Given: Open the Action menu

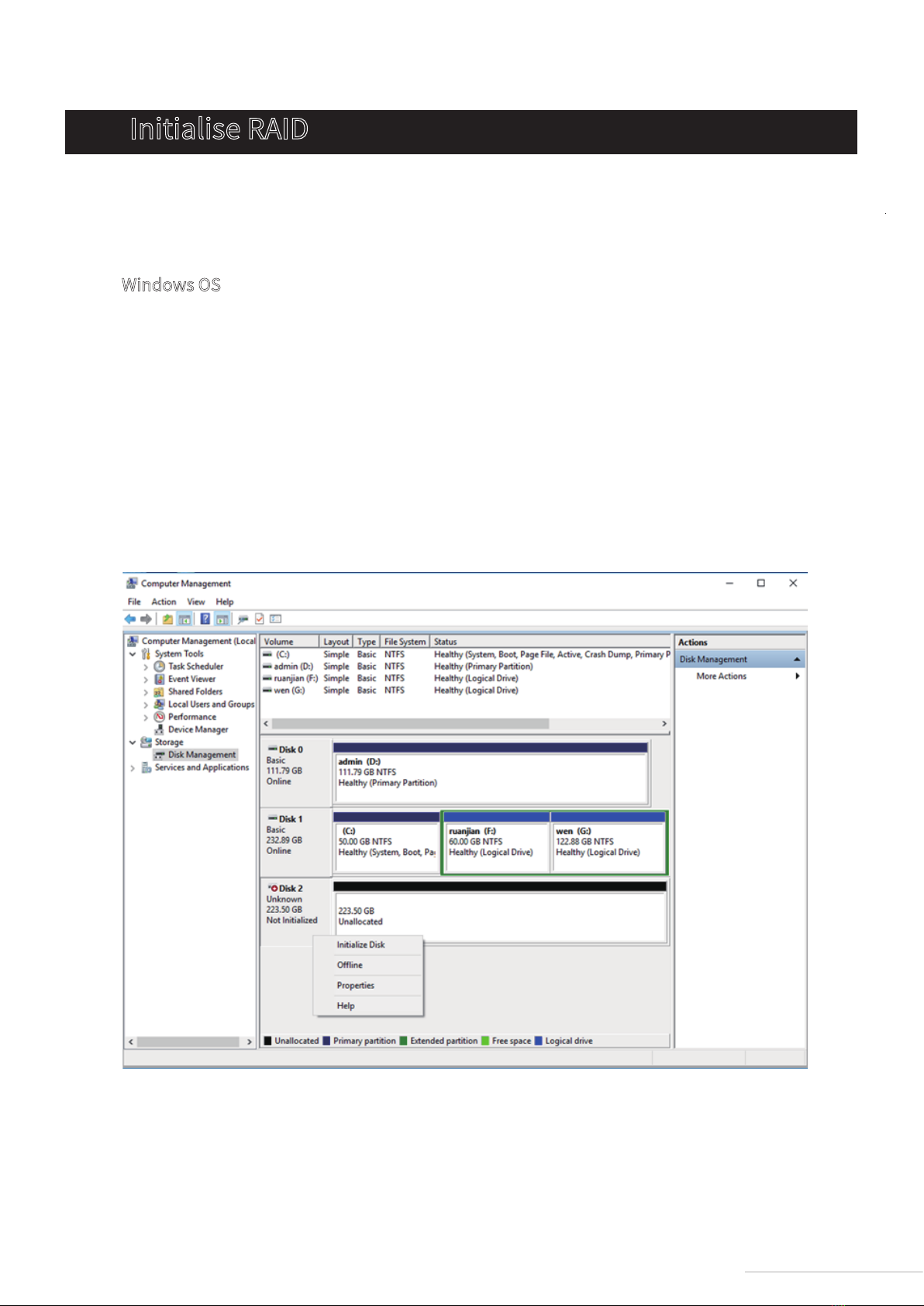Looking at the screenshot, I should pos(164,602).
